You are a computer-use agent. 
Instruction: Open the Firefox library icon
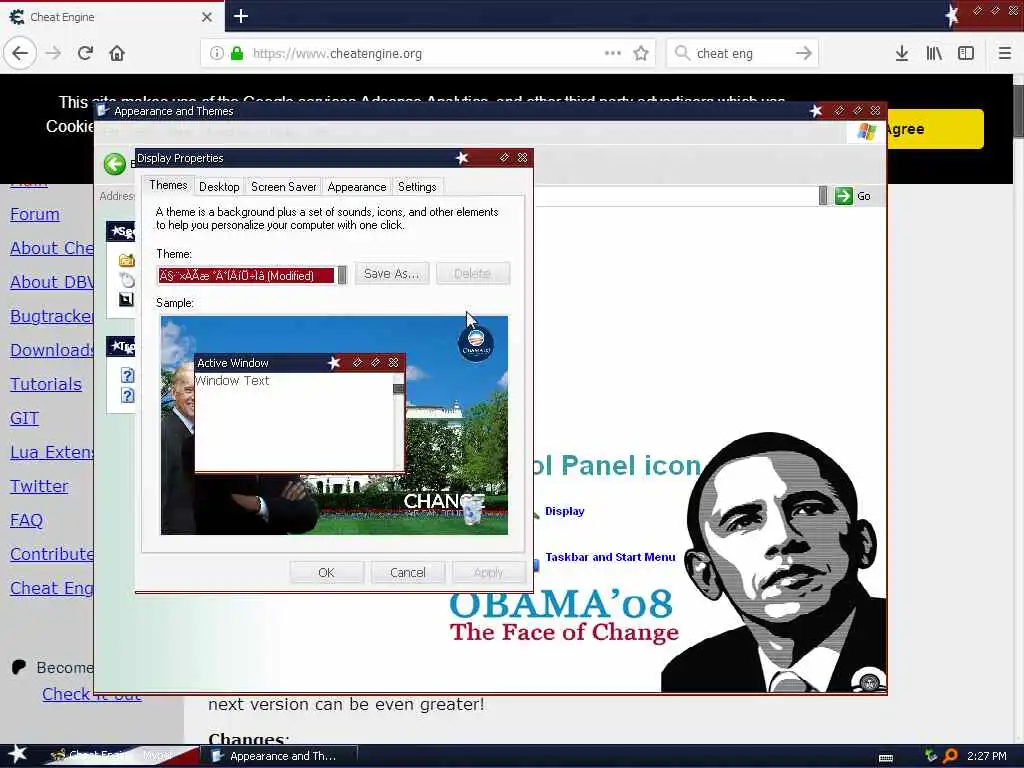(934, 53)
